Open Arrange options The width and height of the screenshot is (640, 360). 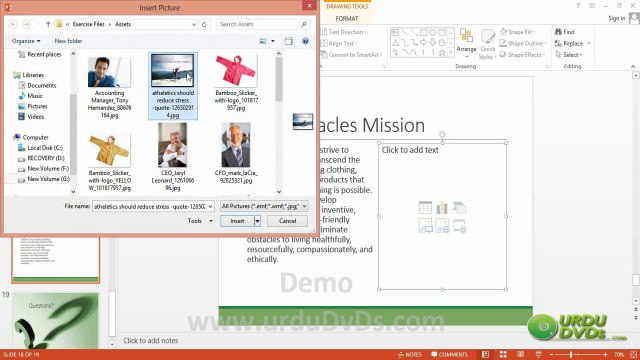point(466,43)
